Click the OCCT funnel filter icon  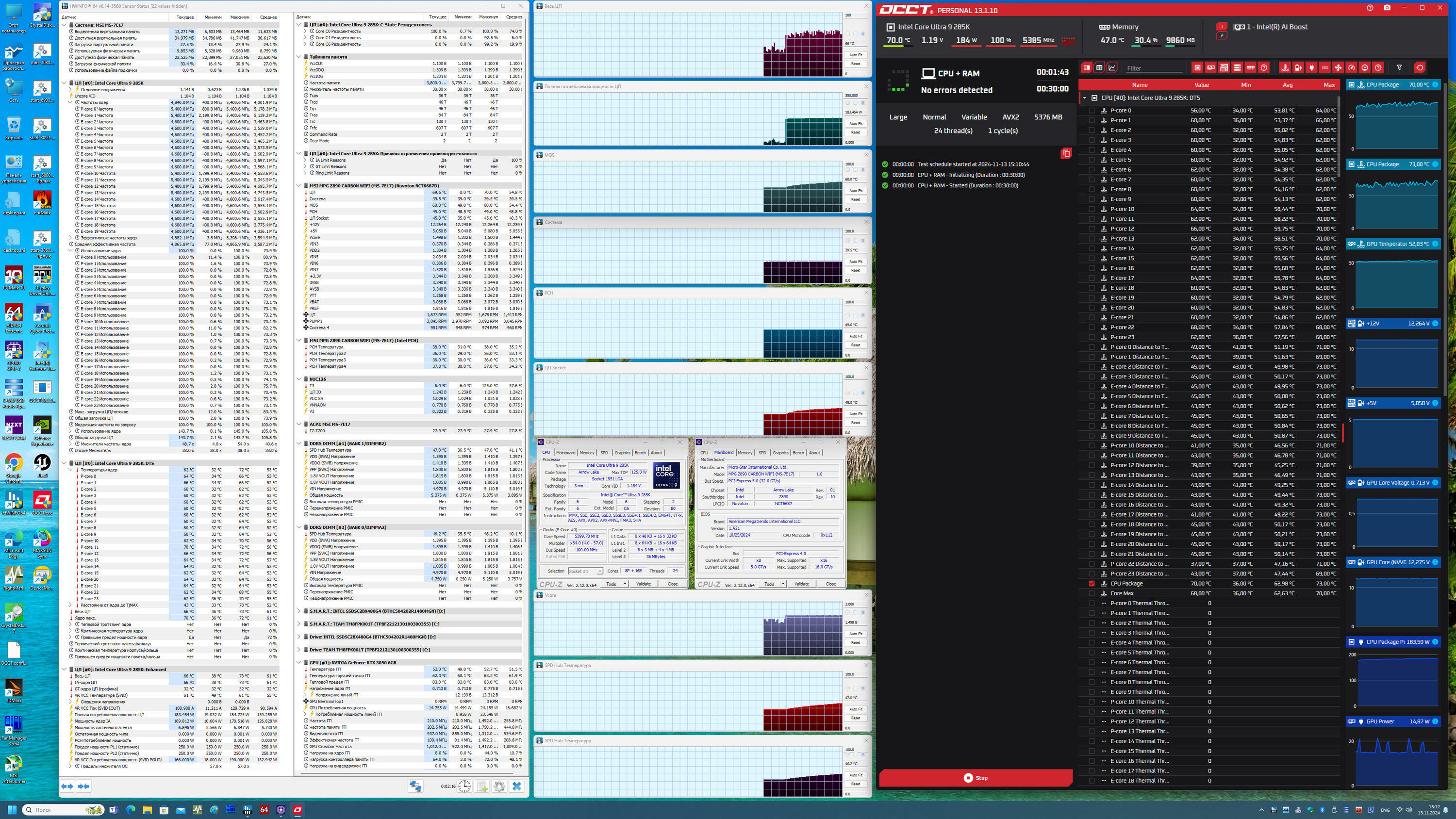tap(1400, 68)
